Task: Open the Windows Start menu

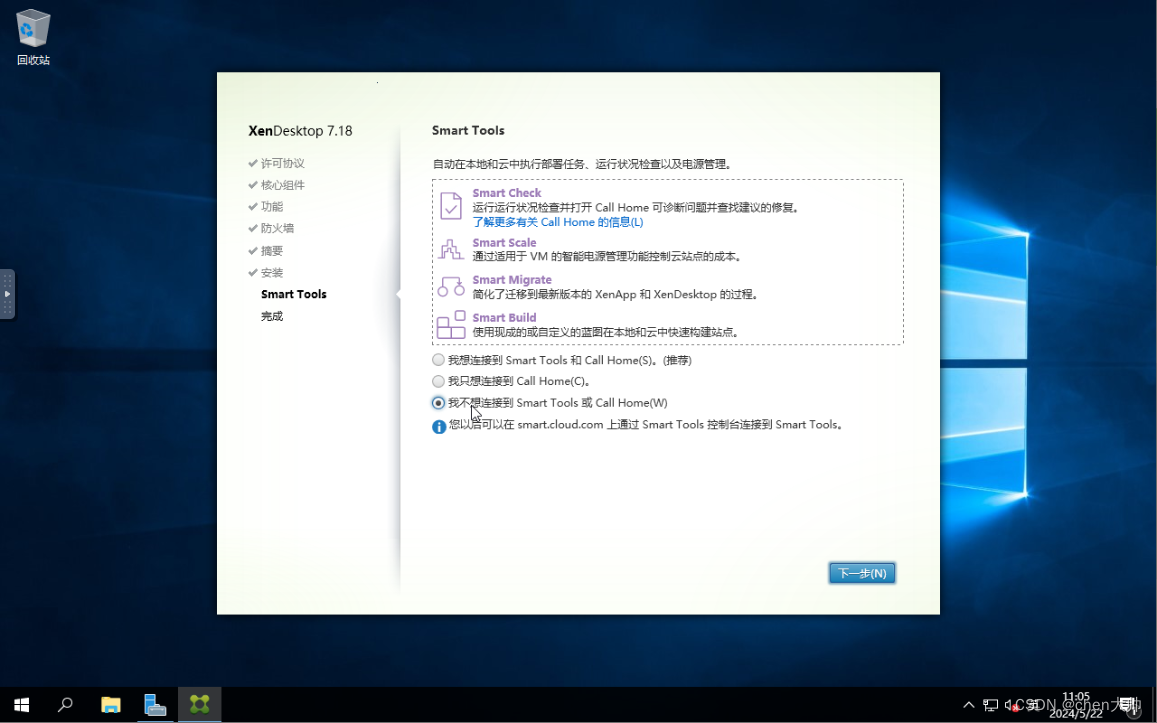Action: click(21, 705)
